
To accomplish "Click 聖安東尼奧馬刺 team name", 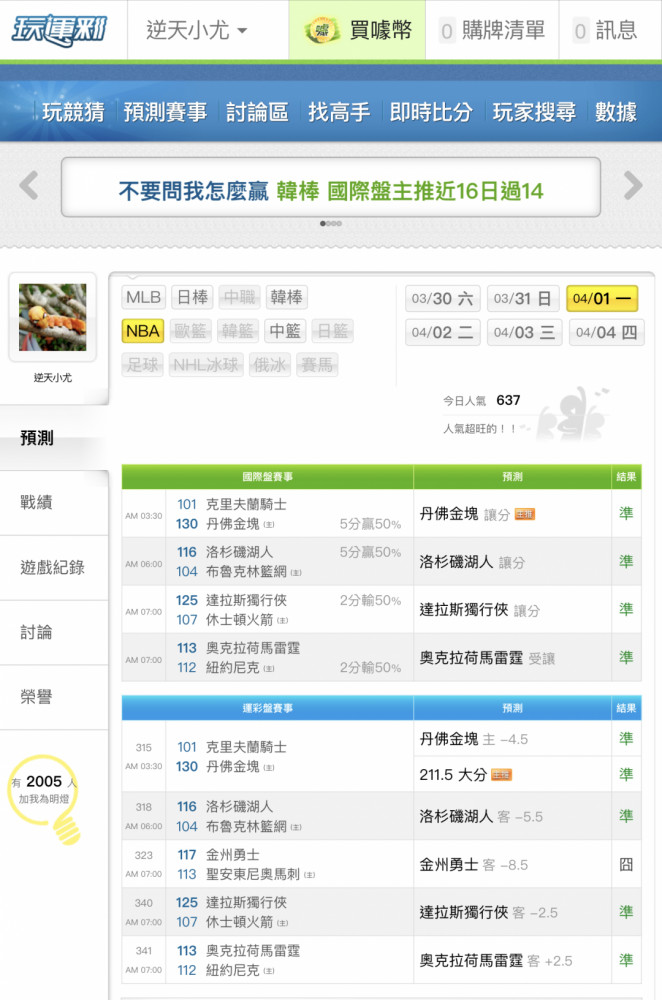I will point(253,874).
